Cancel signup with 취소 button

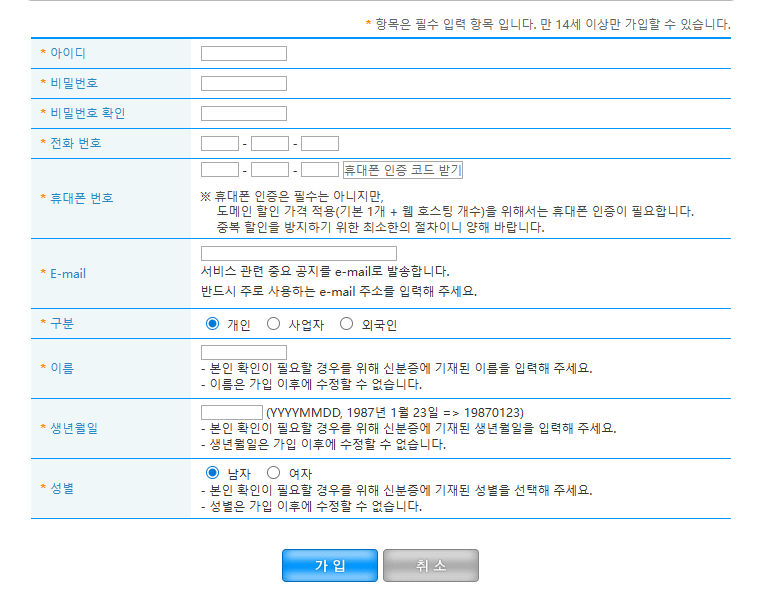click(430, 565)
